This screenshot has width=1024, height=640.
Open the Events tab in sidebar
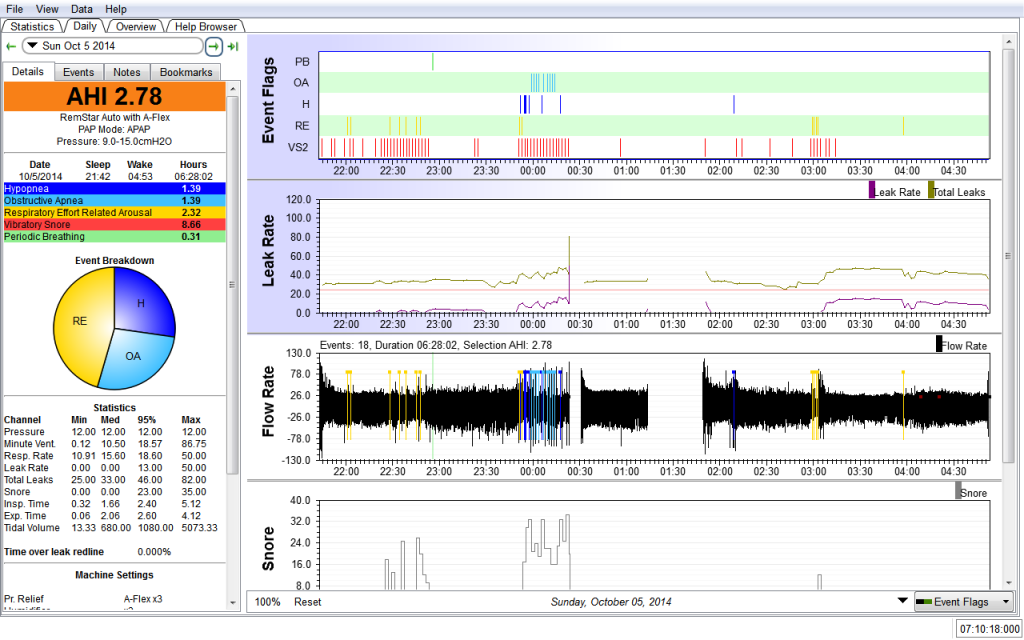[x=78, y=72]
